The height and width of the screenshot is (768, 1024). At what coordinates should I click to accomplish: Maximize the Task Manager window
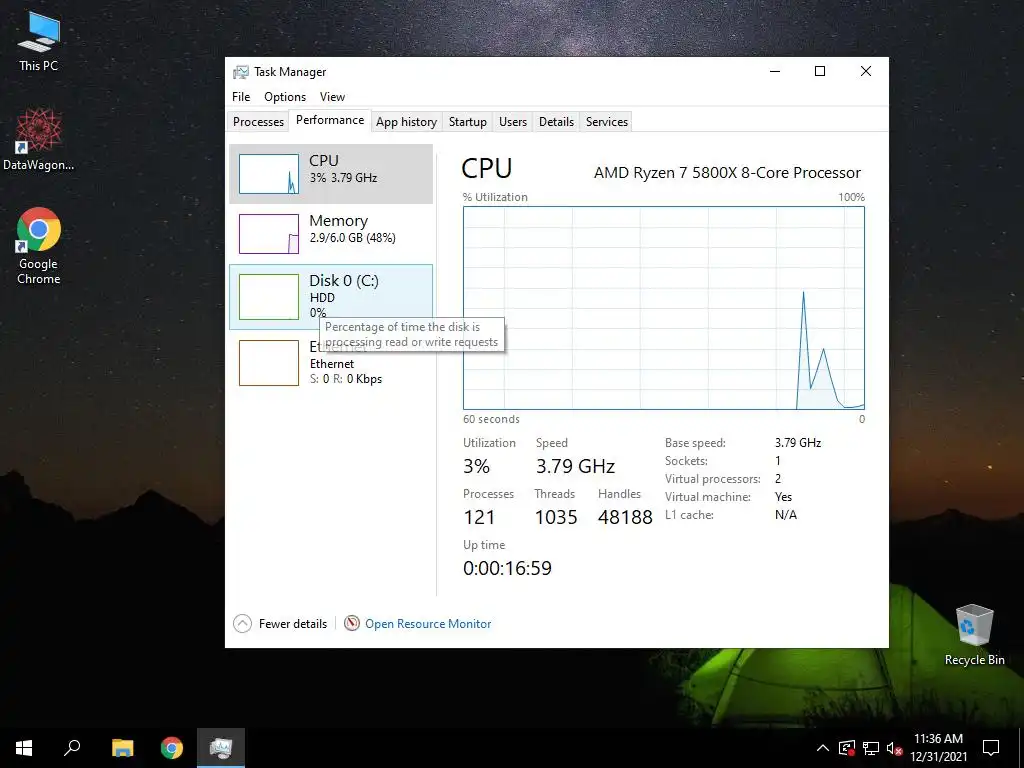[x=820, y=71]
